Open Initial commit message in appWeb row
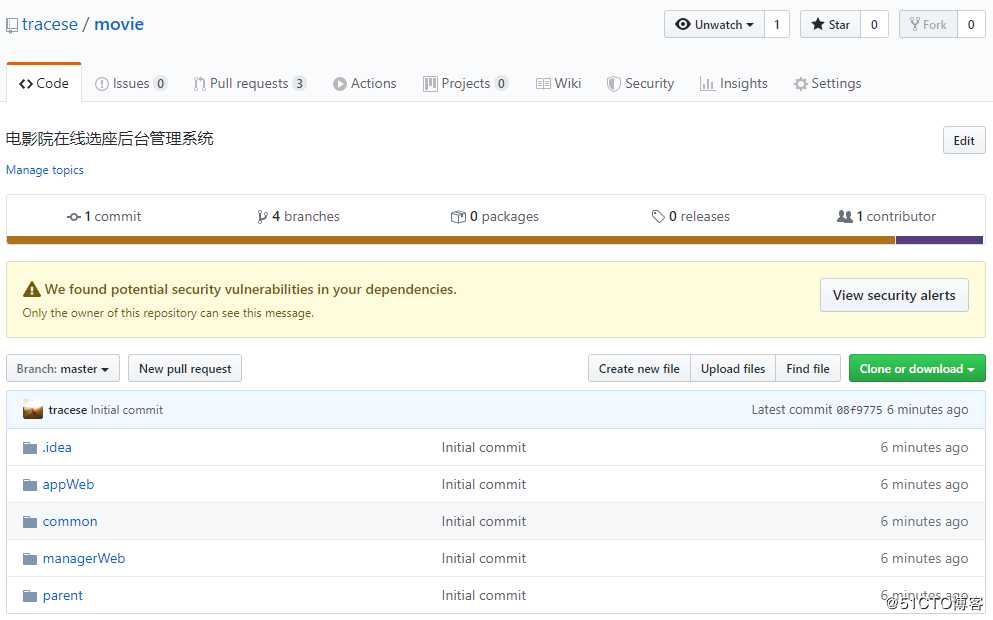The image size is (993, 620). click(484, 484)
